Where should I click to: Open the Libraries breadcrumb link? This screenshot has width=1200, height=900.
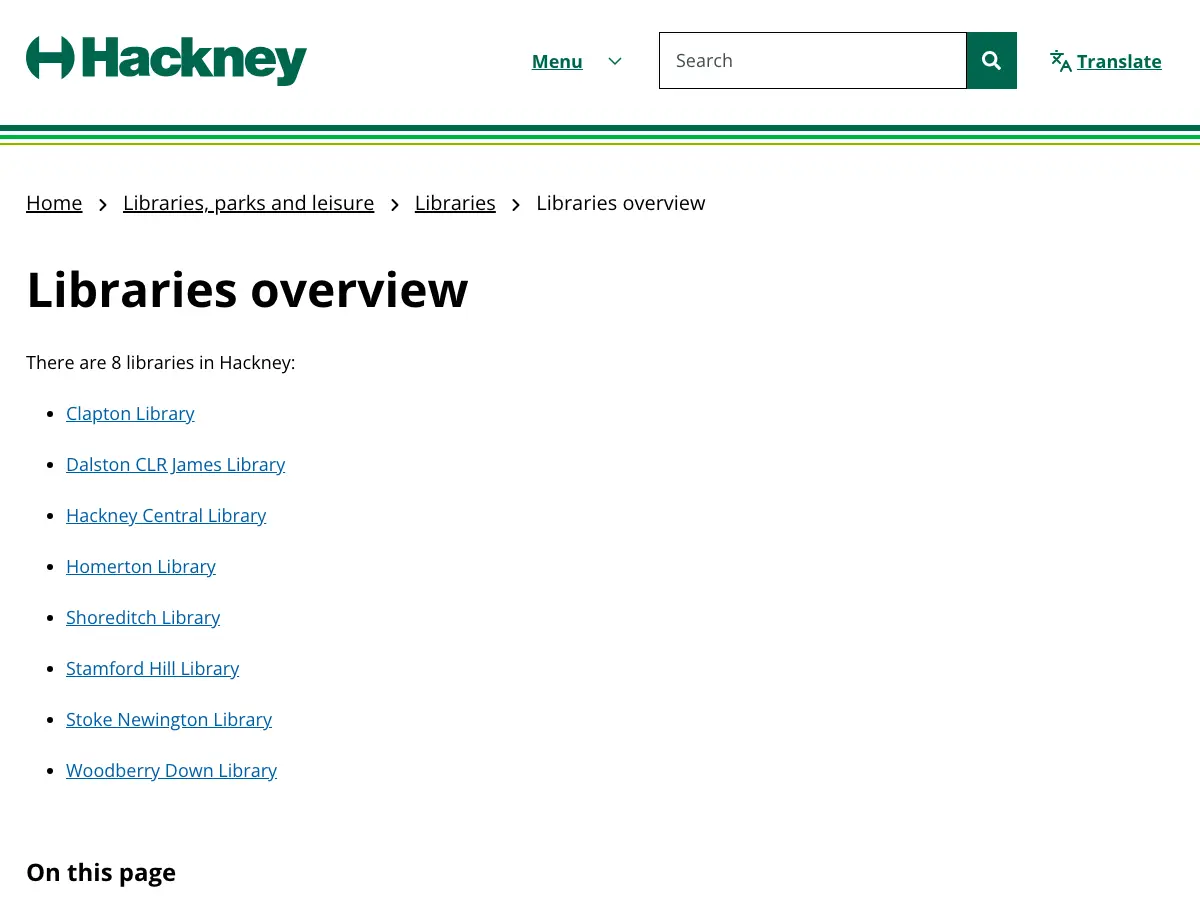point(455,203)
